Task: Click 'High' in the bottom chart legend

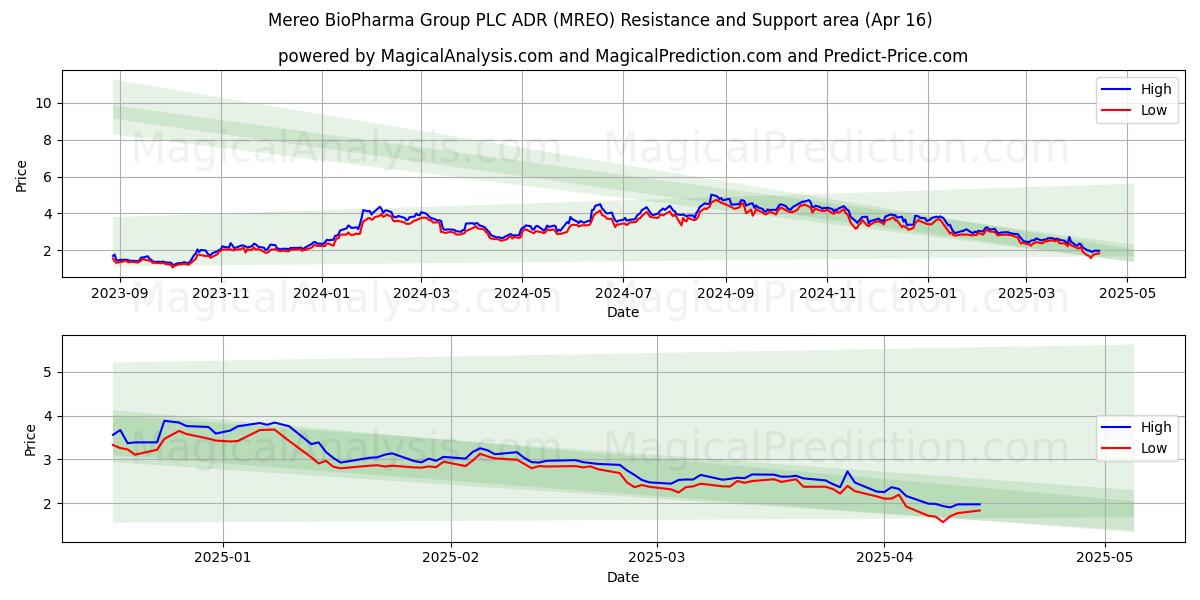Action: click(1156, 427)
